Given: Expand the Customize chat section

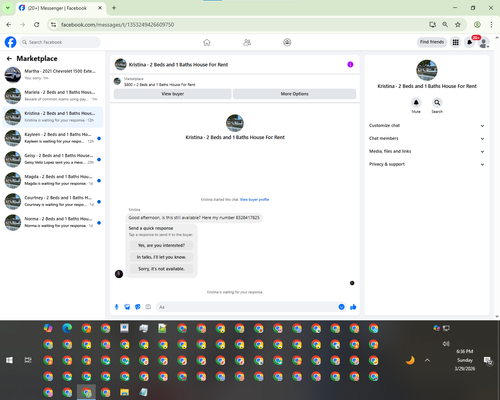Looking at the screenshot, I should coord(427,126).
